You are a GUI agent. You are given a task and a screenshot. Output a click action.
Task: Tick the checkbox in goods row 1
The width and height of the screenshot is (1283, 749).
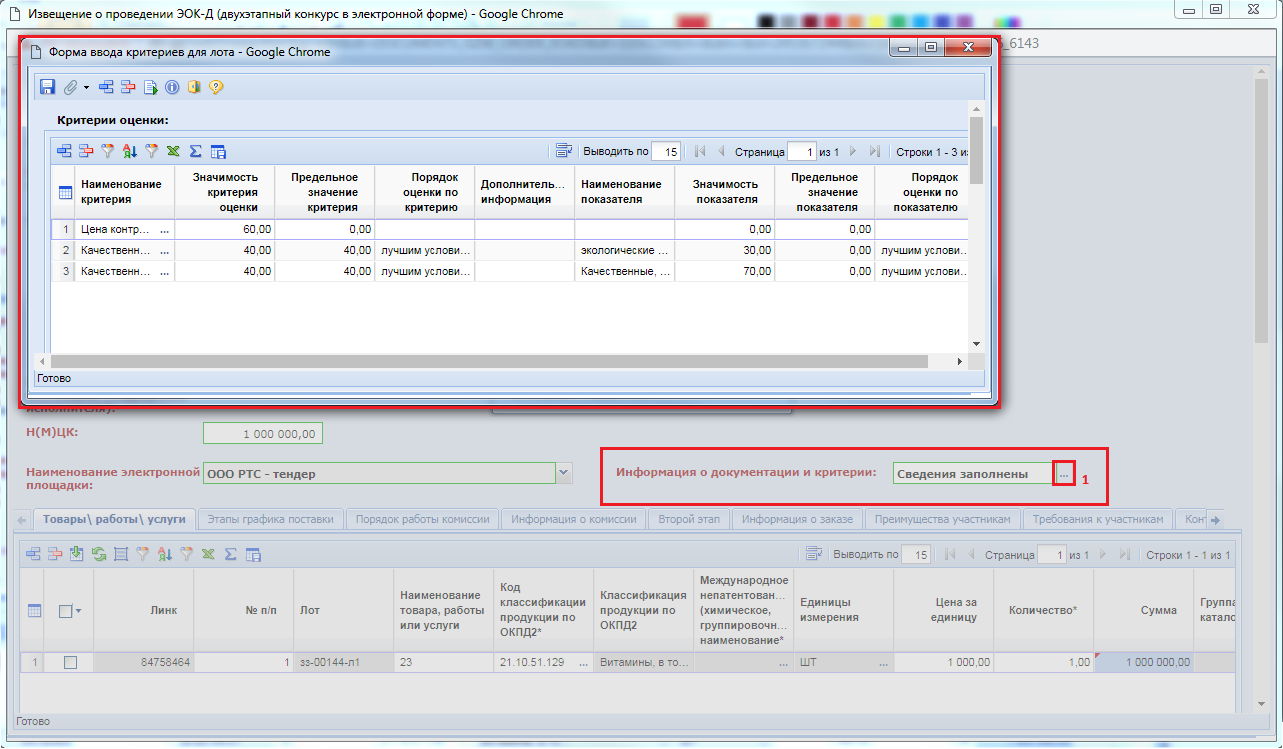tap(70, 662)
